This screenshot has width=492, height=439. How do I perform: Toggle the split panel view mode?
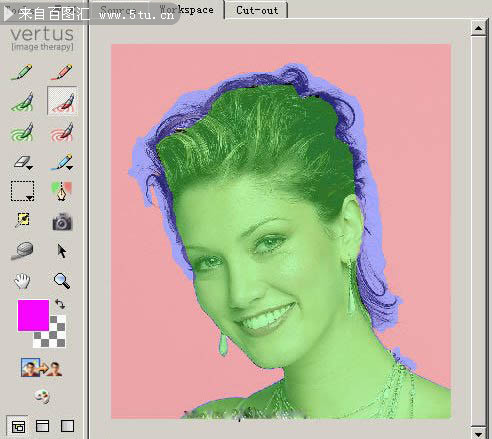coord(42,426)
